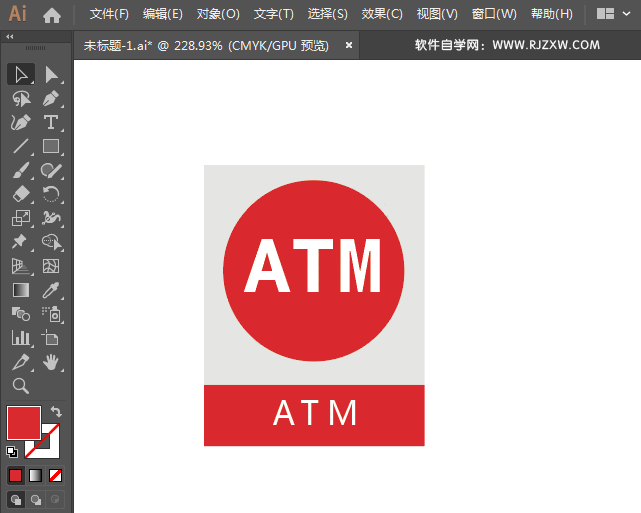
Task: Open the 视图(V) menu
Action: click(437, 14)
